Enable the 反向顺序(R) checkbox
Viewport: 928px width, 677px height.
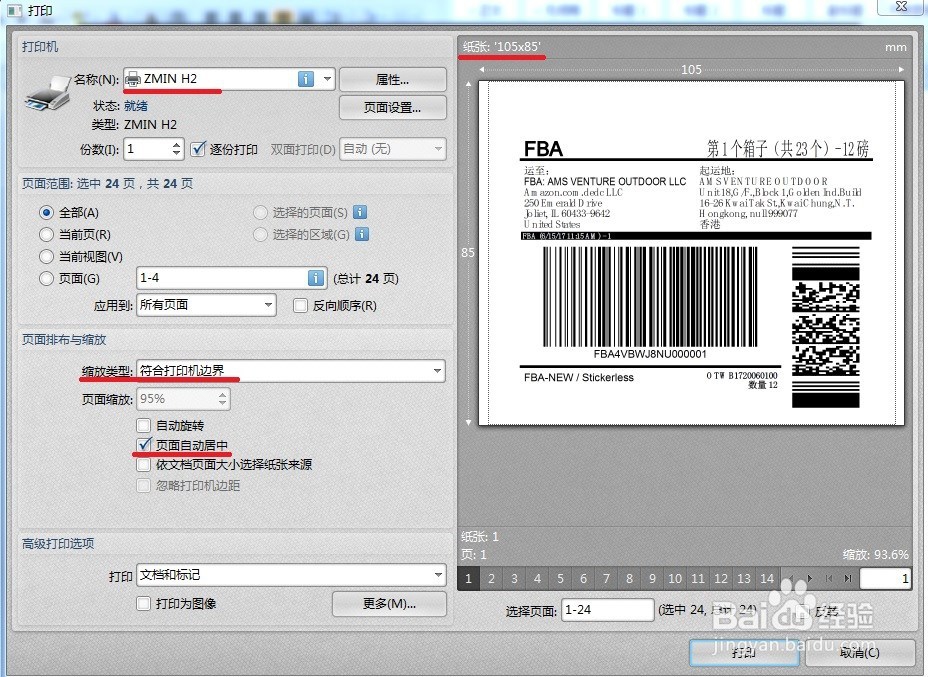pyautogui.click(x=301, y=305)
